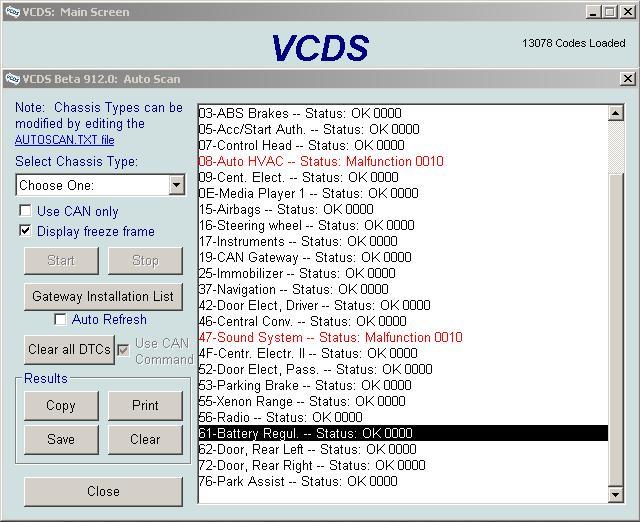Click Clear all DTCs button
The height and width of the screenshot is (522, 640).
pos(69,349)
